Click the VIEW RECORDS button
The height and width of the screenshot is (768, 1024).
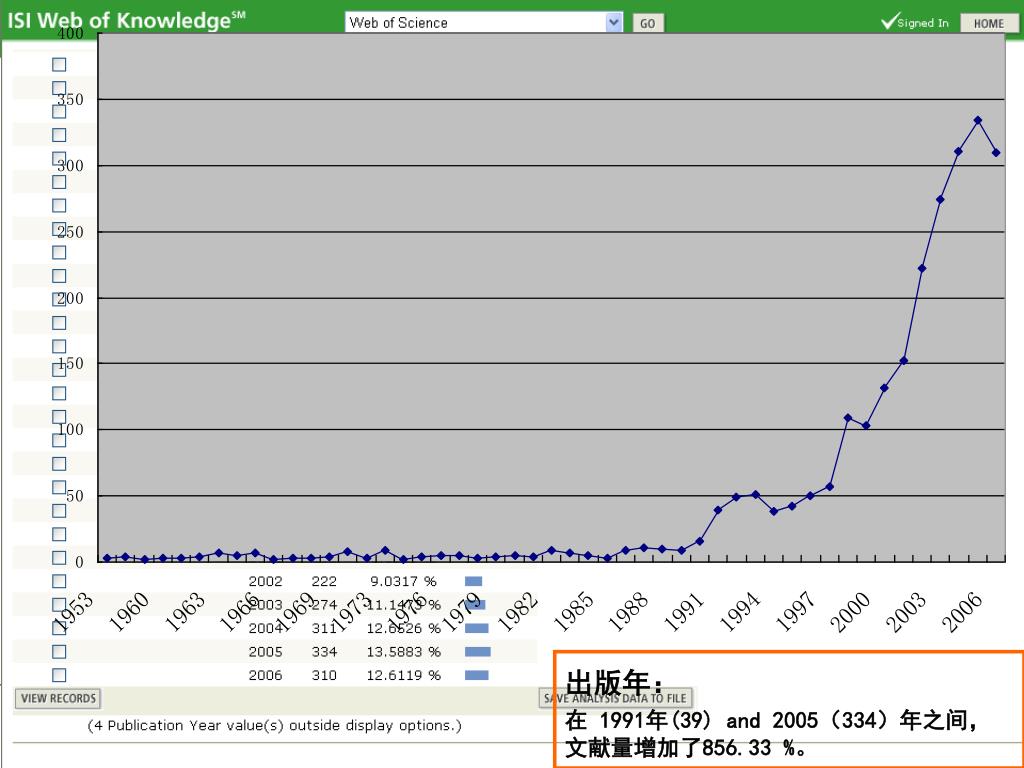[x=58, y=698]
